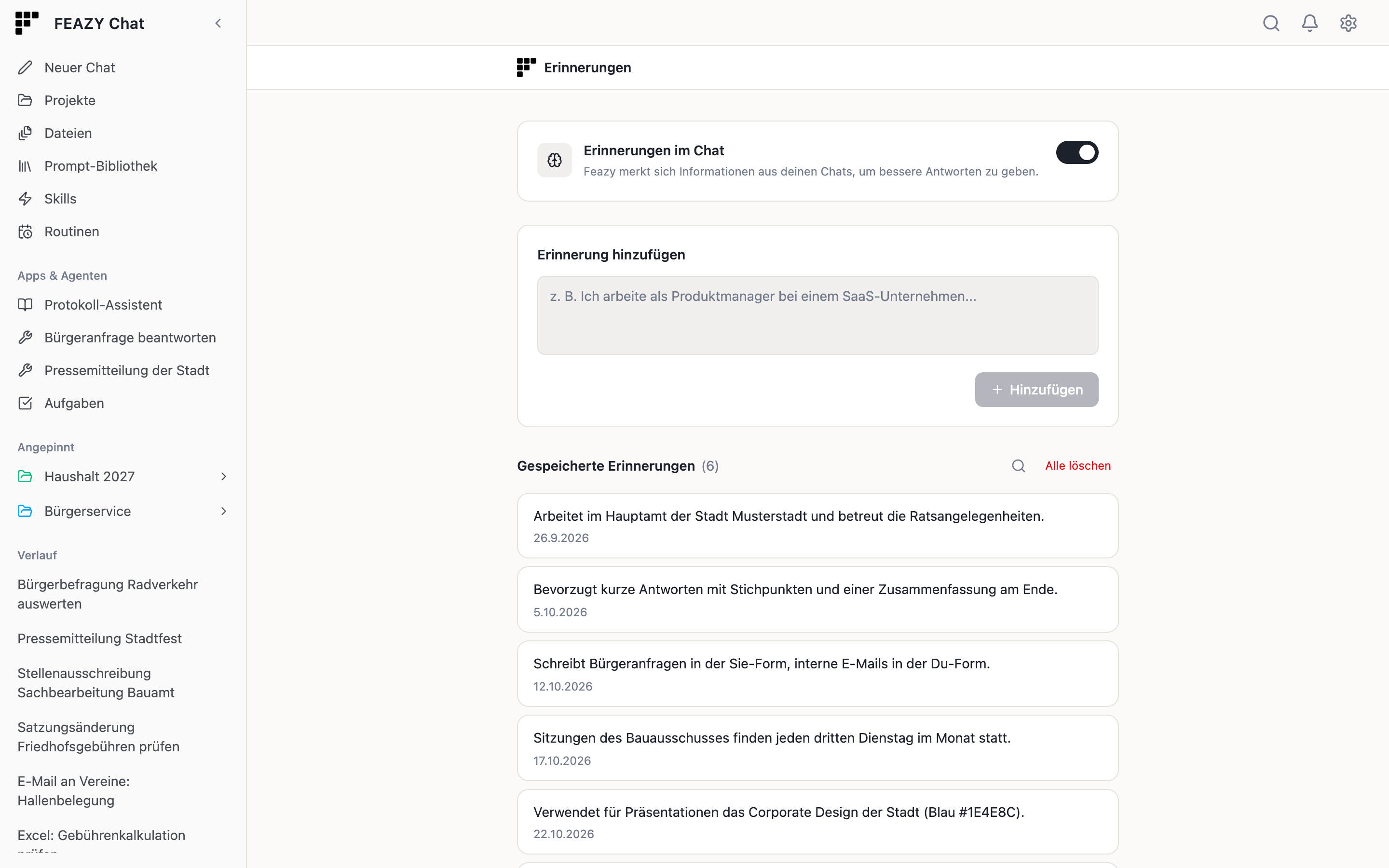Click the Hinzufügen button

pyautogui.click(x=1036, y=390)
